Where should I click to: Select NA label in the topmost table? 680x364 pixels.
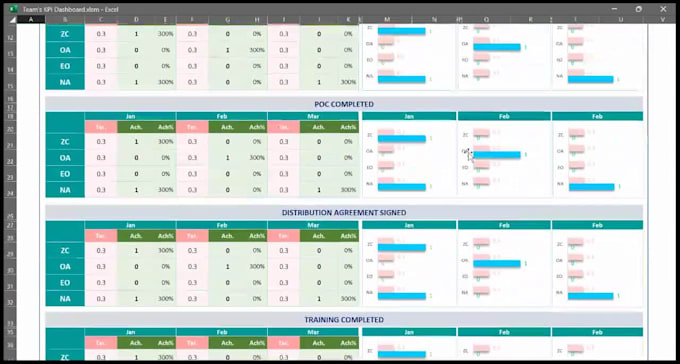pyautogui.click(x=65, y=82)
